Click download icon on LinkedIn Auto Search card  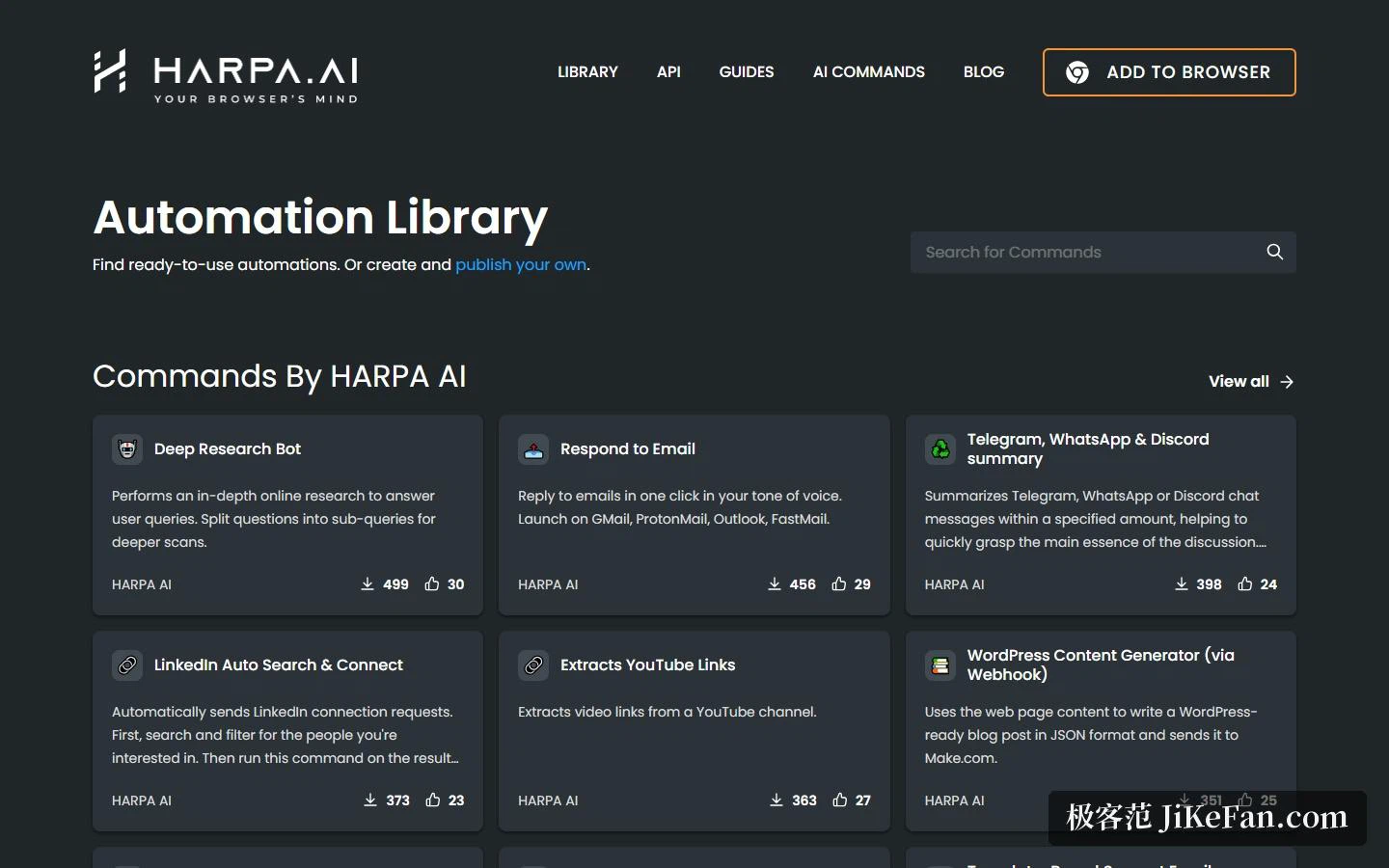point(370,800)
